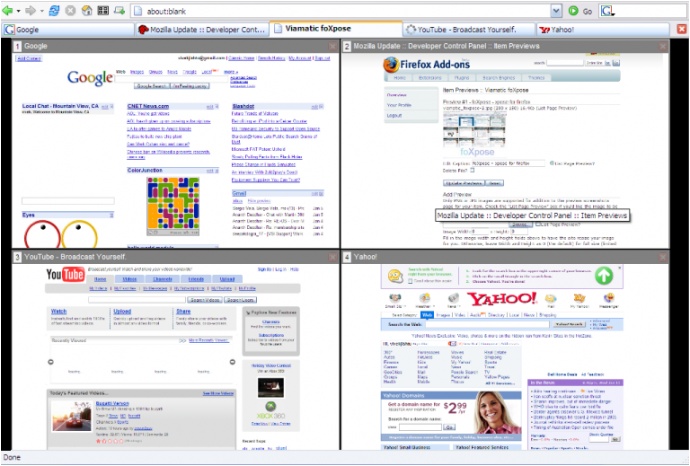Close the Yahoo! preview panel

(x=663, y=257)
